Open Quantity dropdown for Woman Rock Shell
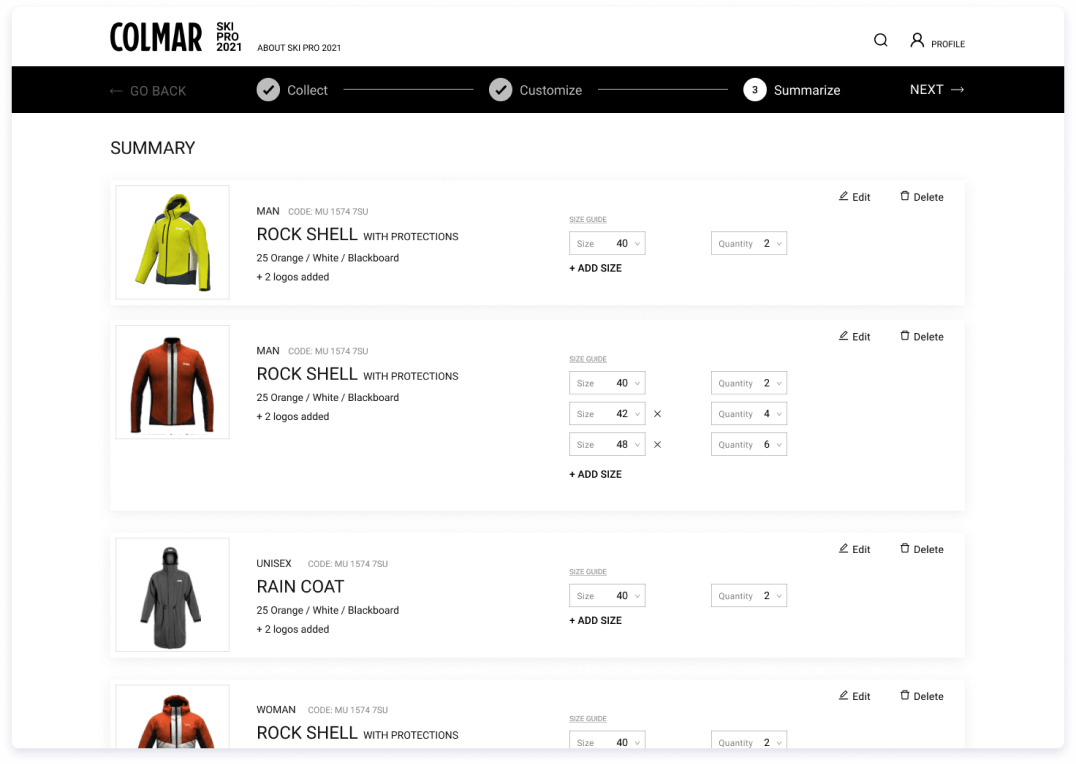The image size is (1076, 764). (x=749, y=741)
